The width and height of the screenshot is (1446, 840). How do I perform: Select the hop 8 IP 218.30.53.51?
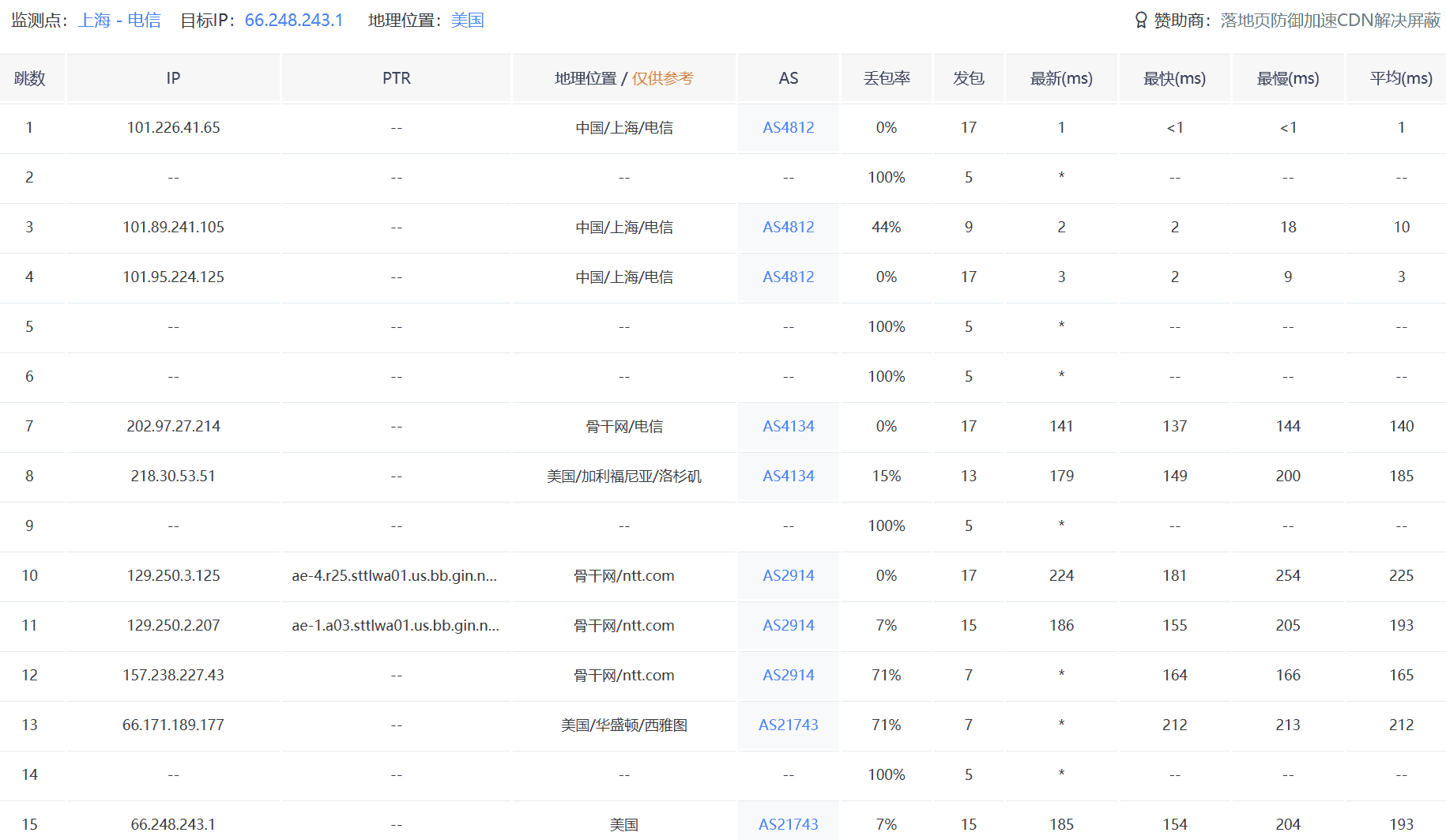pos(173,477)
